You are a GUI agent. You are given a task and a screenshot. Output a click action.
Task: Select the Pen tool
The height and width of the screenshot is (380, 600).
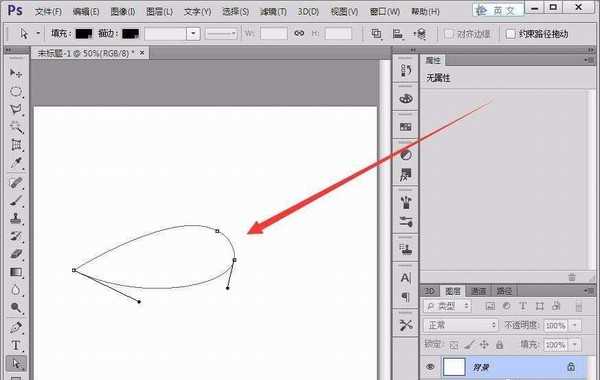point(16,327)
